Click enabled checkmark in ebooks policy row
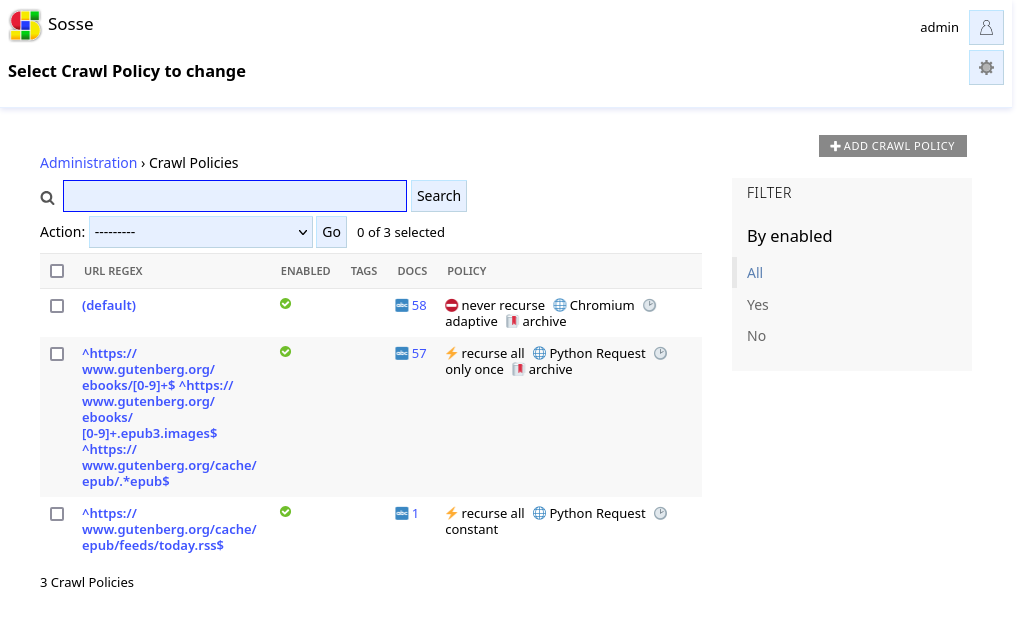 point(285,352)
